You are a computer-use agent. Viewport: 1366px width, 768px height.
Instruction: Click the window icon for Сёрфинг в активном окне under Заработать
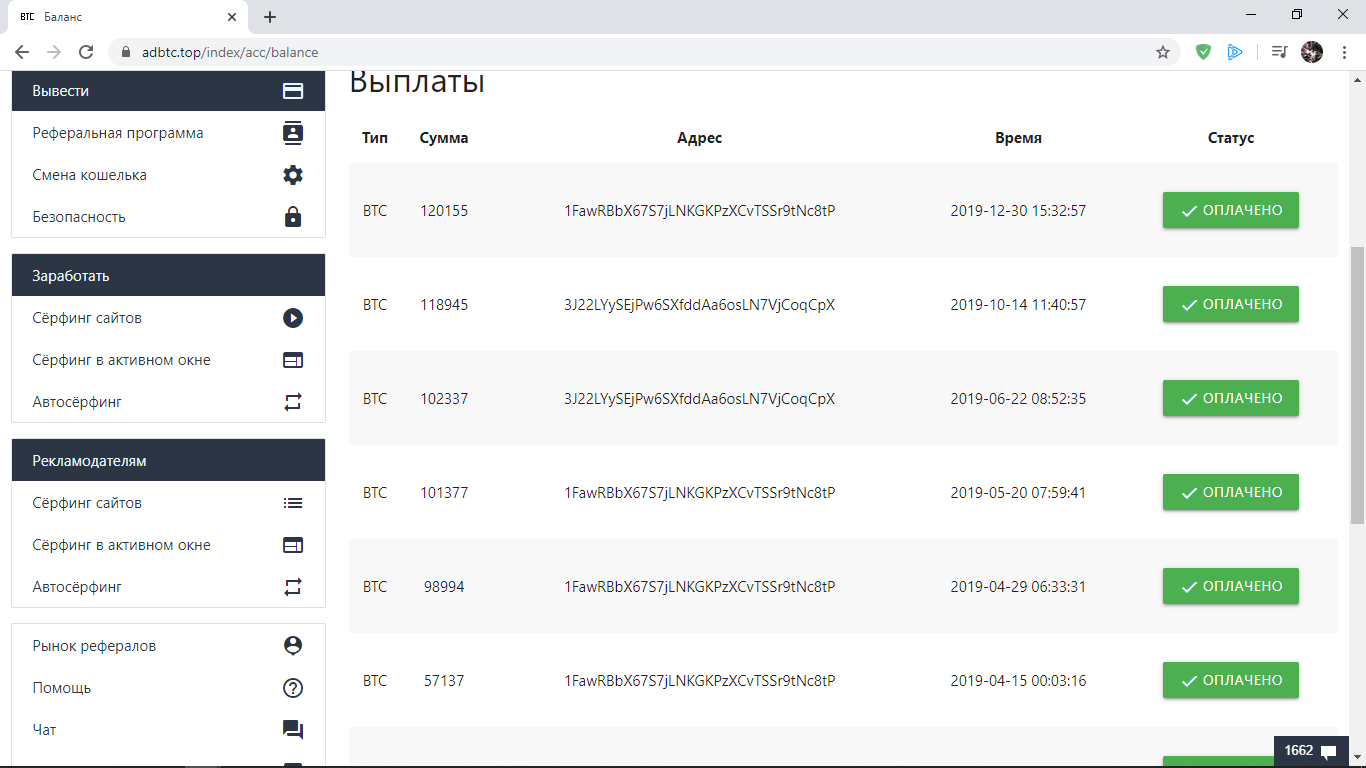[x=293, y=360]
